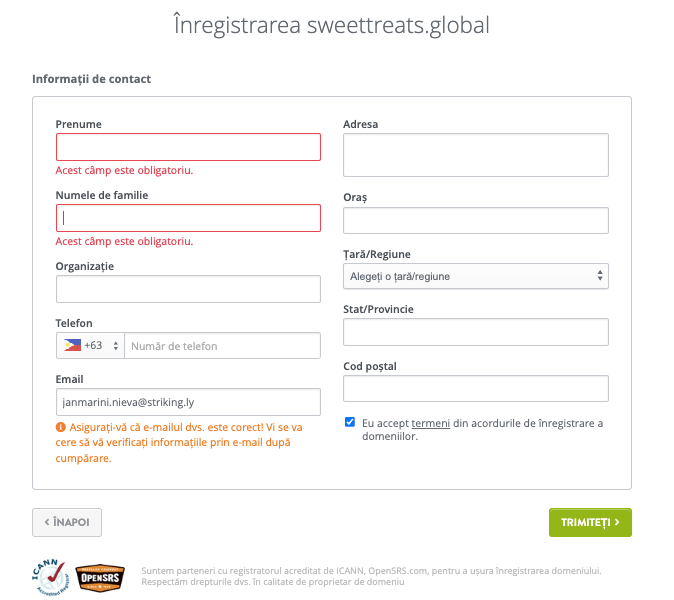Click the TRIMITEȚI submit button
The height and width of the screenshot is (600, 674).
pyautogui.click(x=590, y=522)
